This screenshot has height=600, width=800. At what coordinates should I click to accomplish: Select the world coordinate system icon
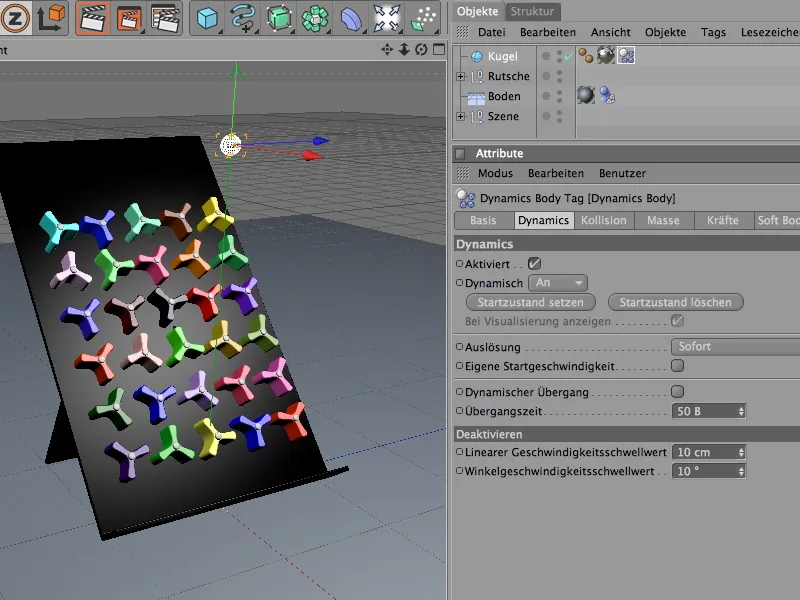50,18
